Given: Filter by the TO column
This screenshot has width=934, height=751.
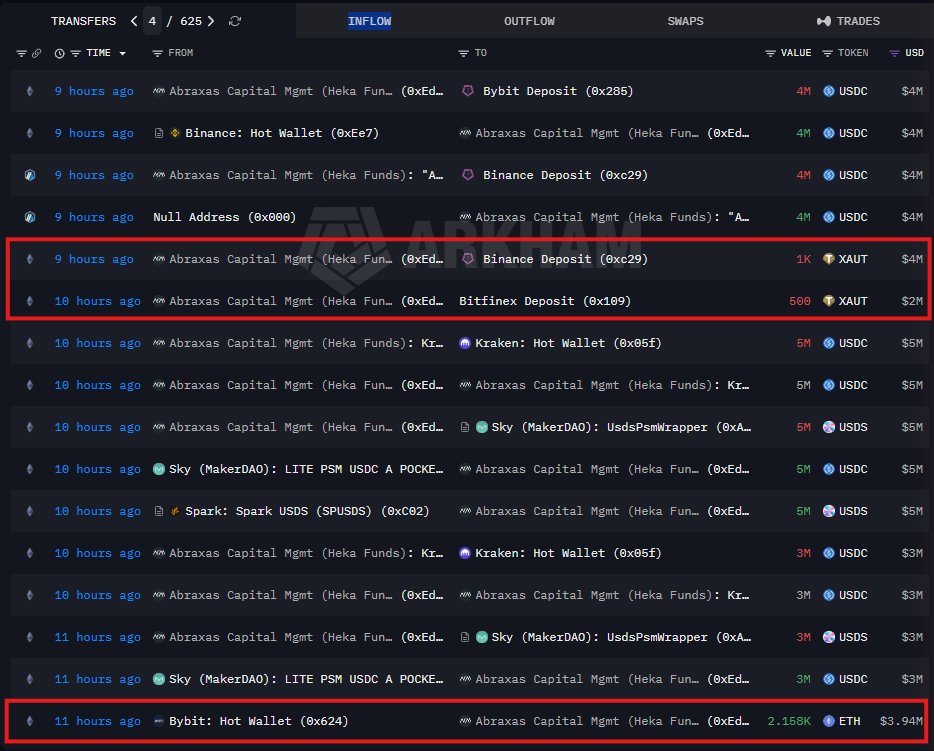Looking at the screenshot, I should pyautogui.click(x=463, y=53).
